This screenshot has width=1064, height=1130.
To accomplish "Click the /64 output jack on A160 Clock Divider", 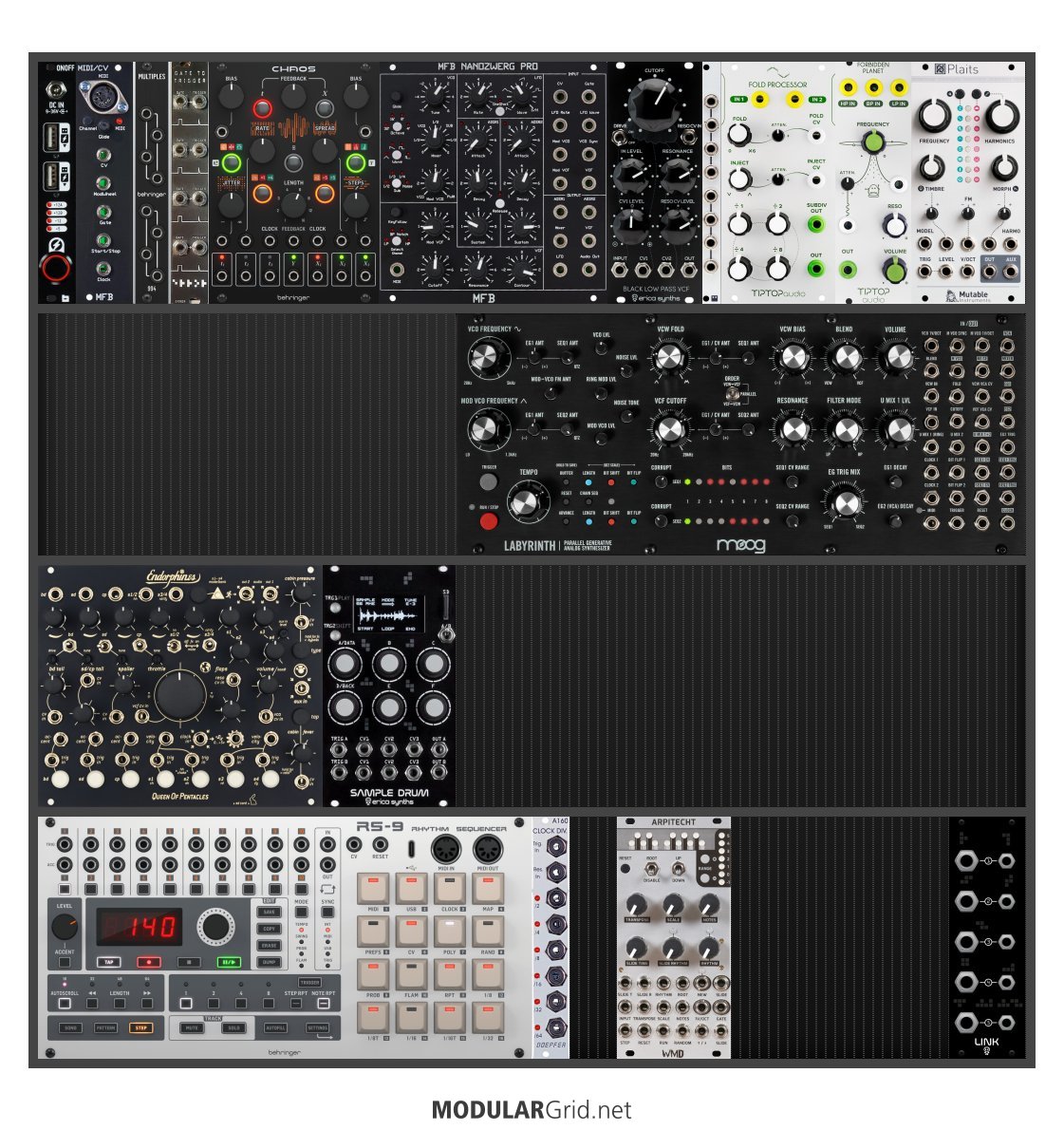I will click(x=556, y=1028).
